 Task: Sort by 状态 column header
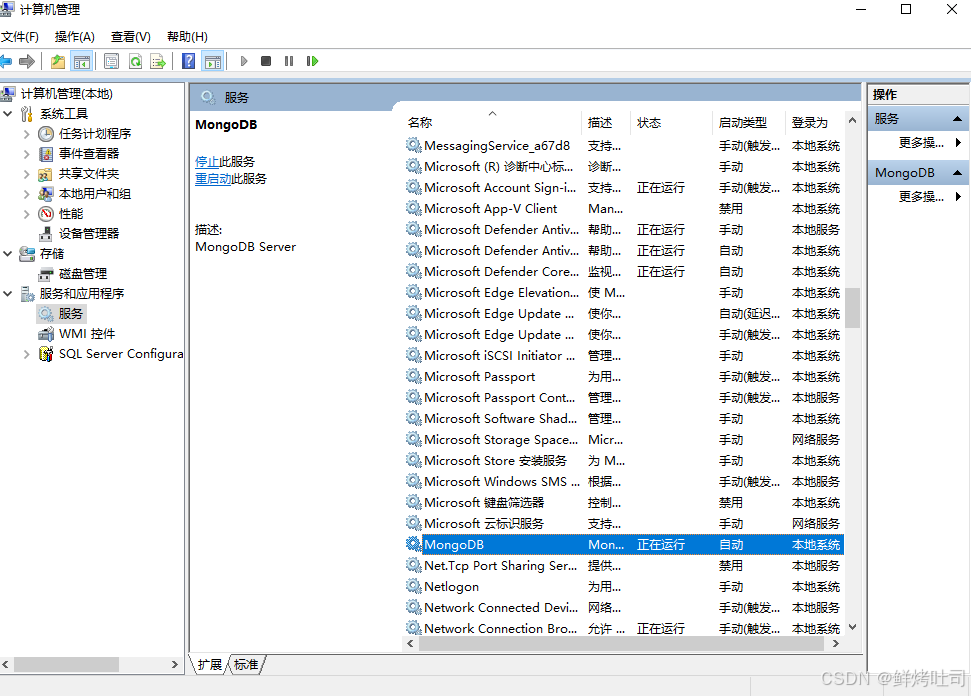tap(671, 123)
